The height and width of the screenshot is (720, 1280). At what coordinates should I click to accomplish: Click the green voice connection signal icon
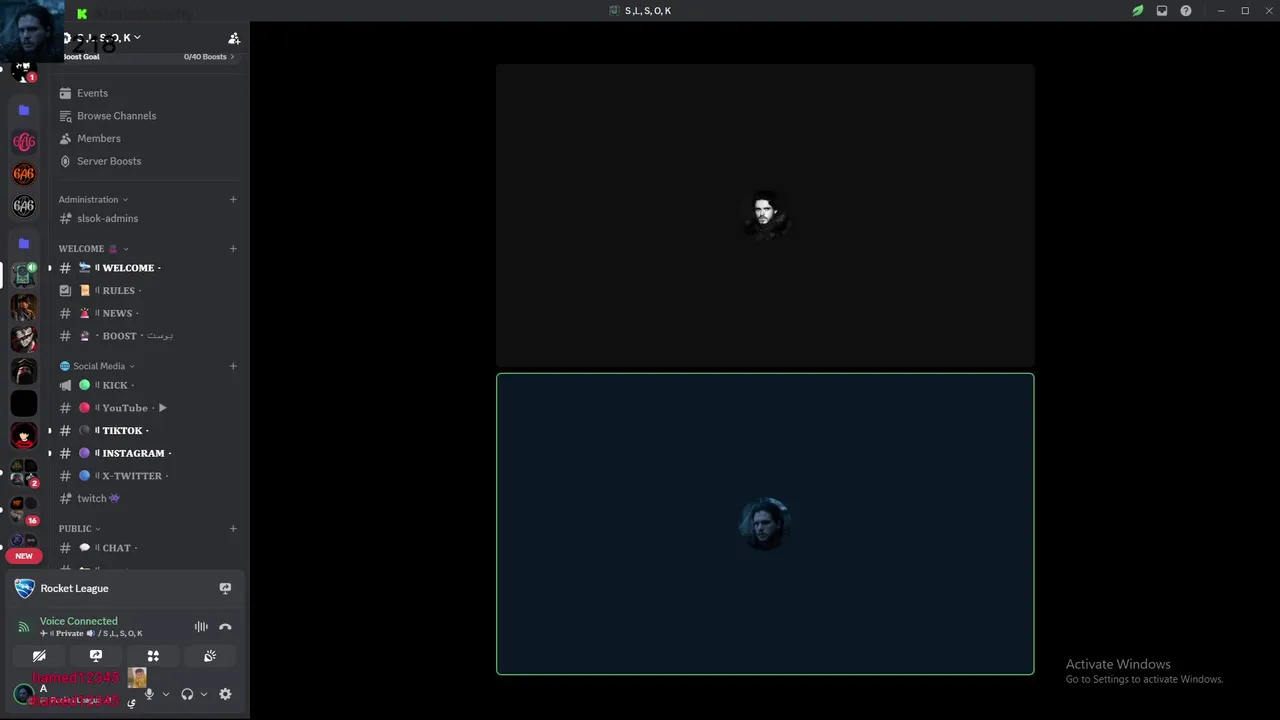coord(24,627)
